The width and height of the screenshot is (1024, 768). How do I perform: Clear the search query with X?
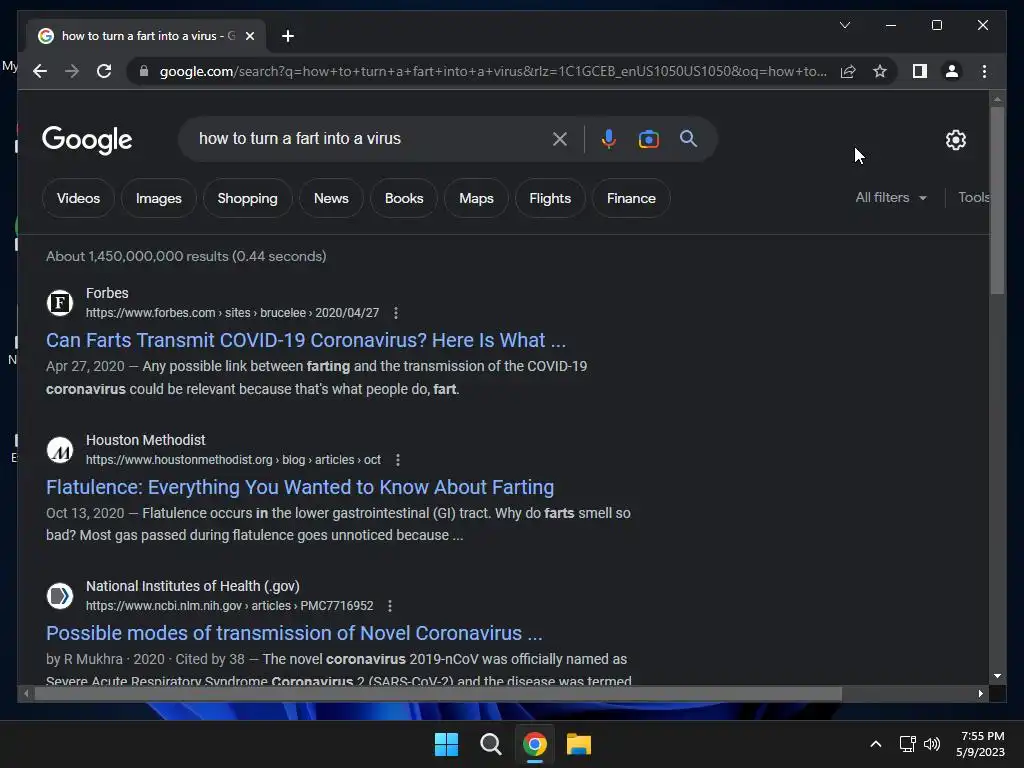pos(560,138)
